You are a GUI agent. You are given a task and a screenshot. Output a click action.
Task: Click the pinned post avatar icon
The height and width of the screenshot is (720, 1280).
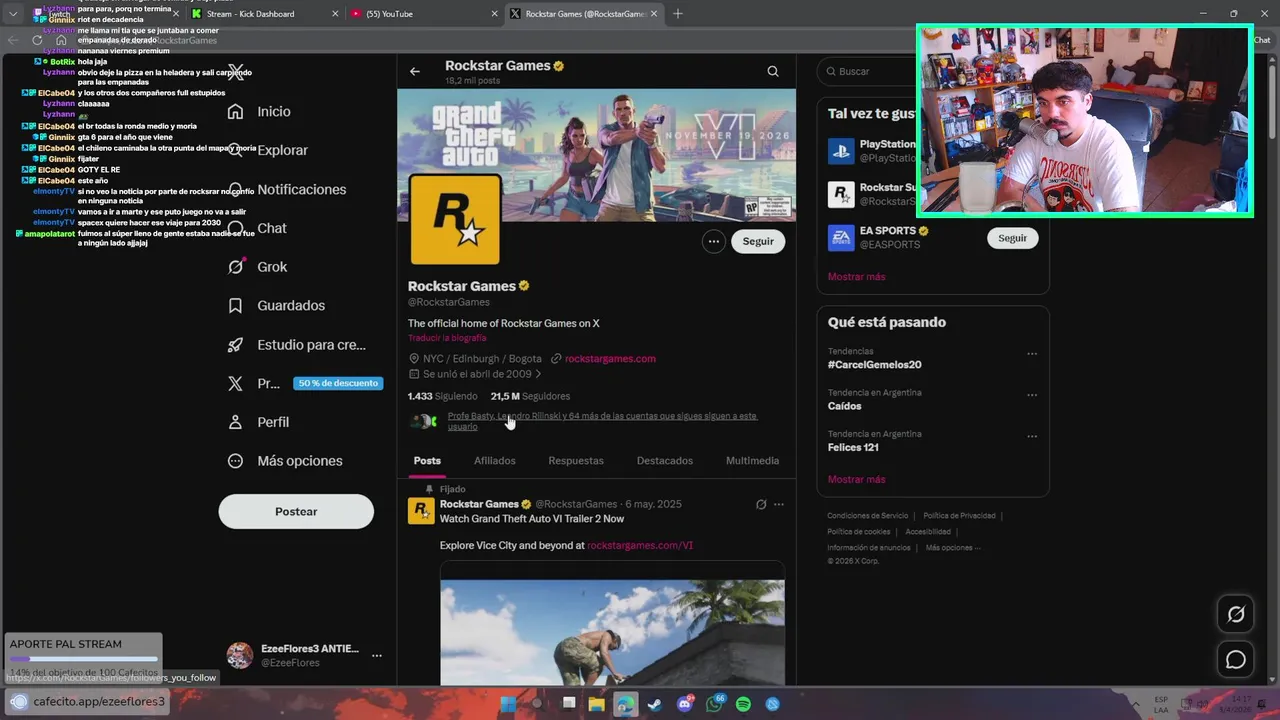[421, 511]
